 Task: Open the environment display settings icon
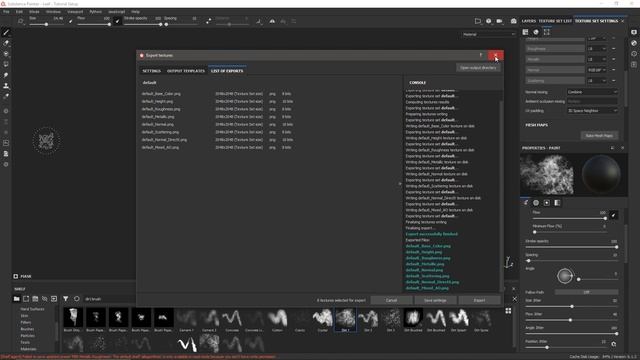click(489, 21)
